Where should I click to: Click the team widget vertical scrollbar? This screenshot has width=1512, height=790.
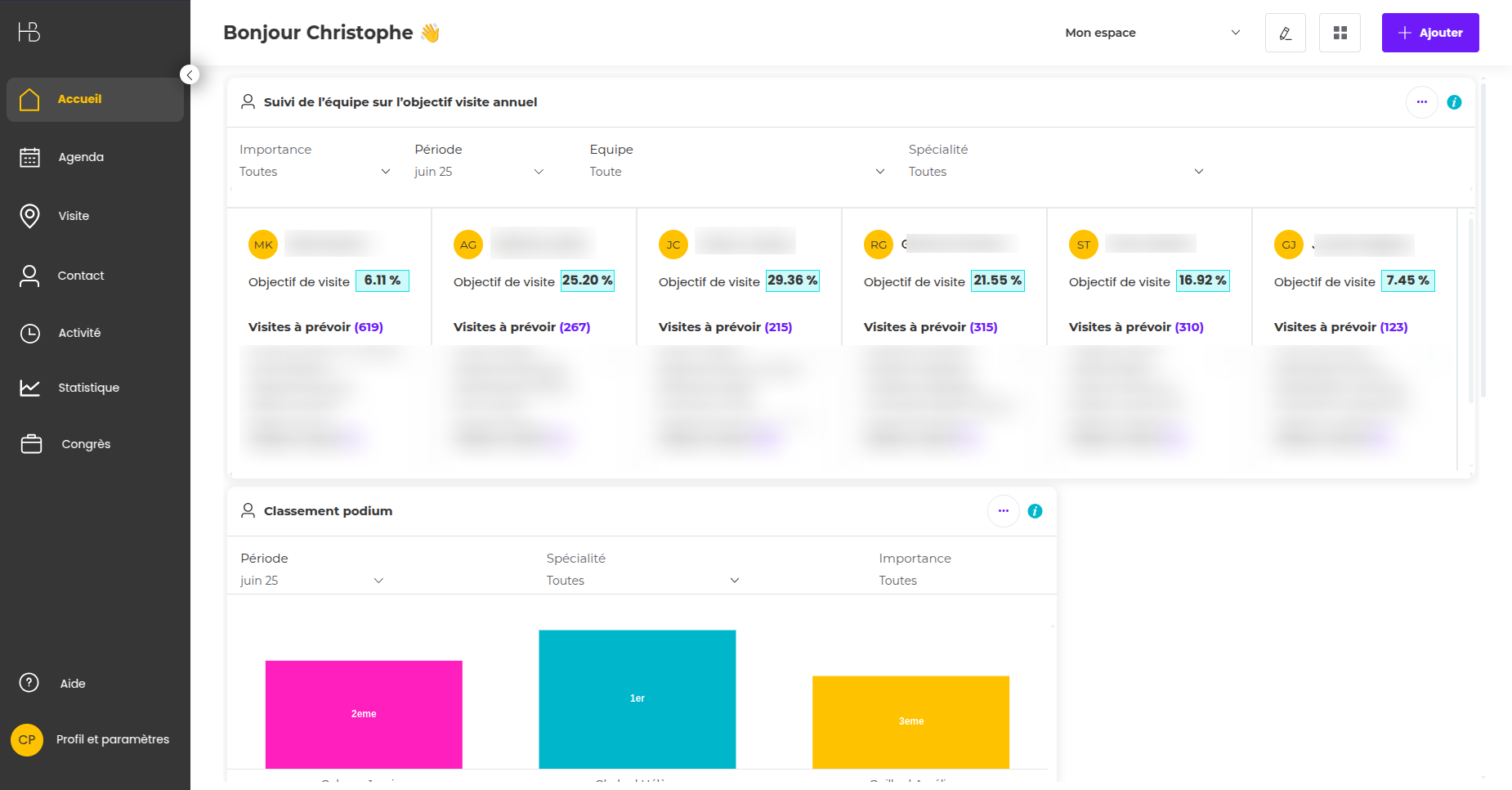pos(1471,311)
